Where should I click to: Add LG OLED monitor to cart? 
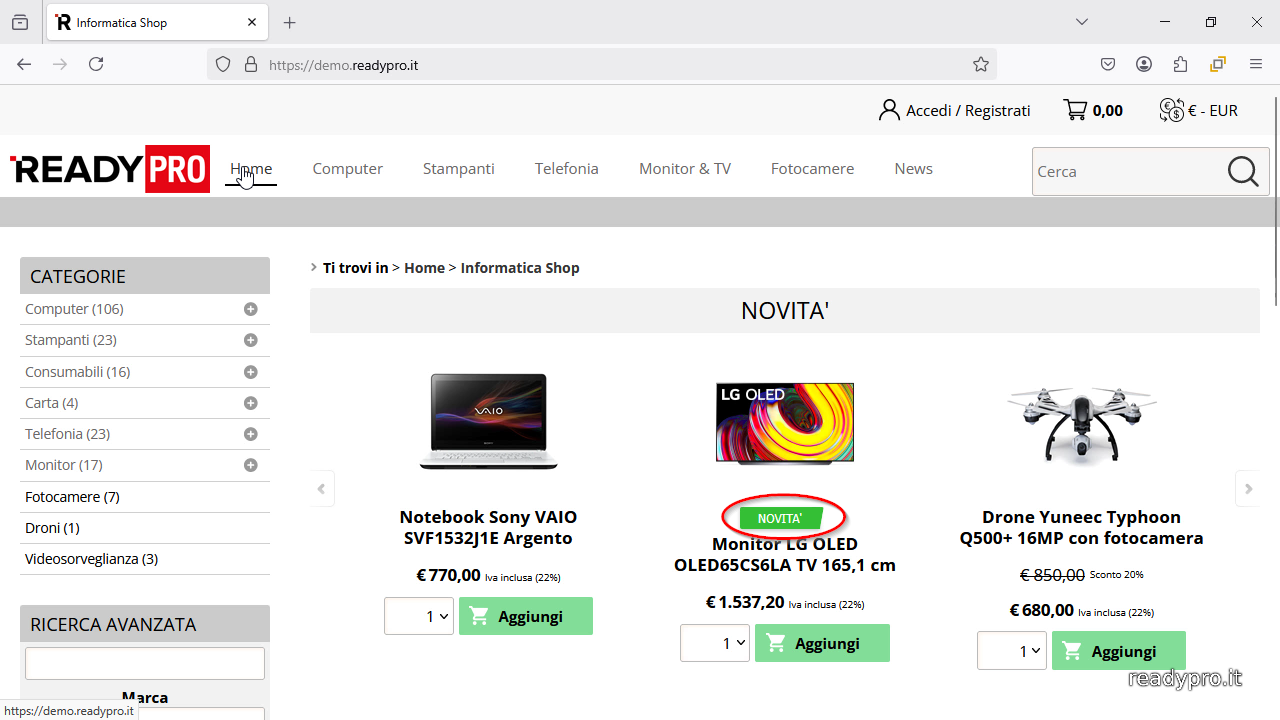pyautogui.click(x=822, y=643)
